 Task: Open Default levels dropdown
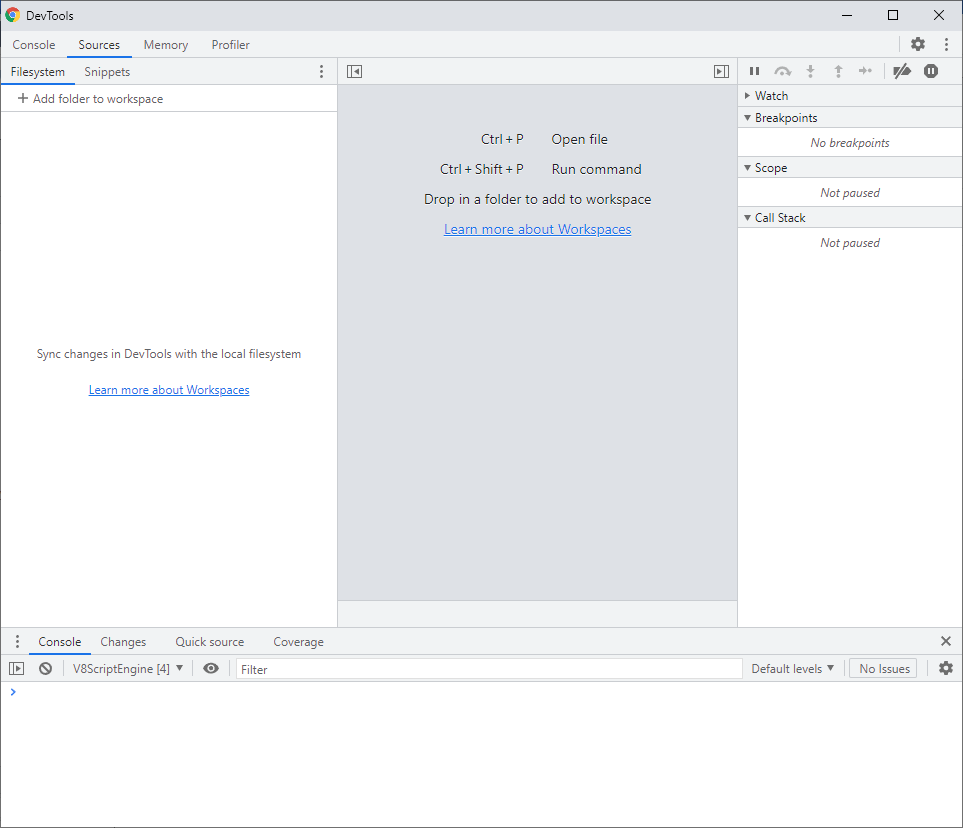point(792,669)
